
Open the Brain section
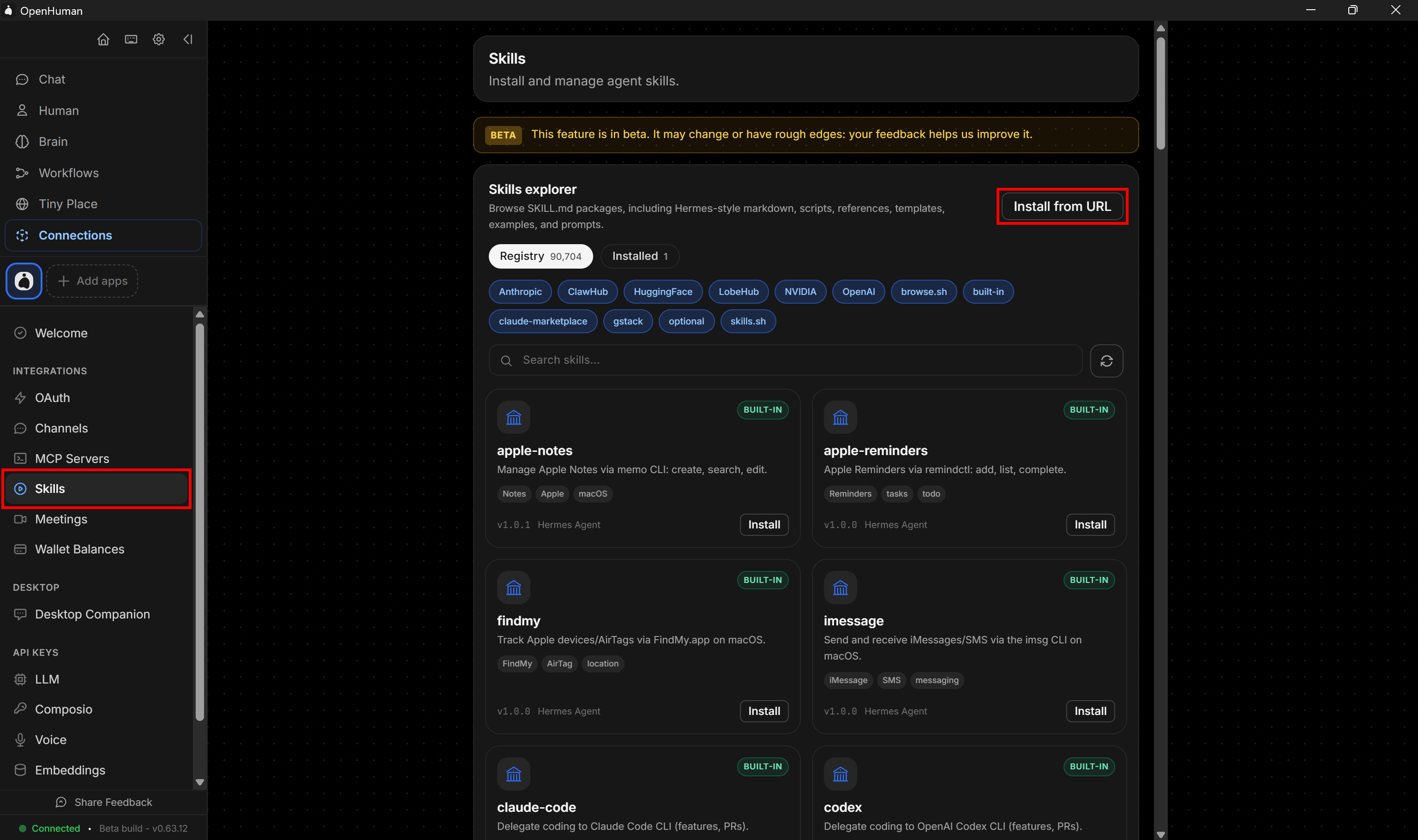(x=103, y=142)
